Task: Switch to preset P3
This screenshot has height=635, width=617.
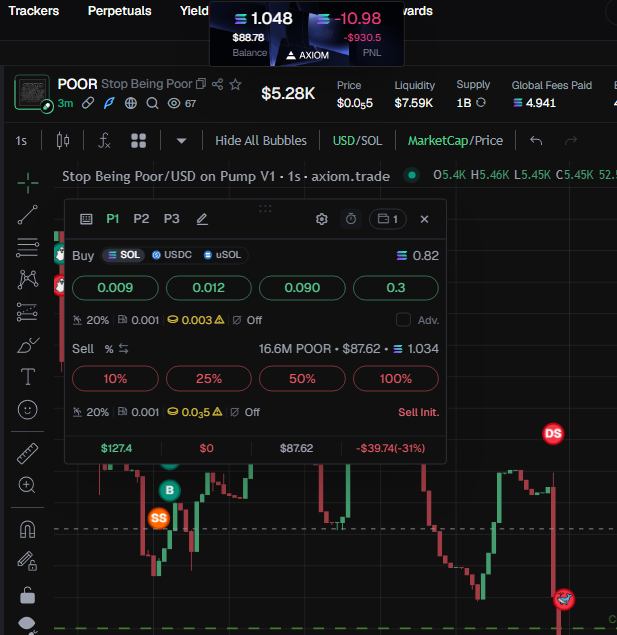Action: (x=172, y=219)
